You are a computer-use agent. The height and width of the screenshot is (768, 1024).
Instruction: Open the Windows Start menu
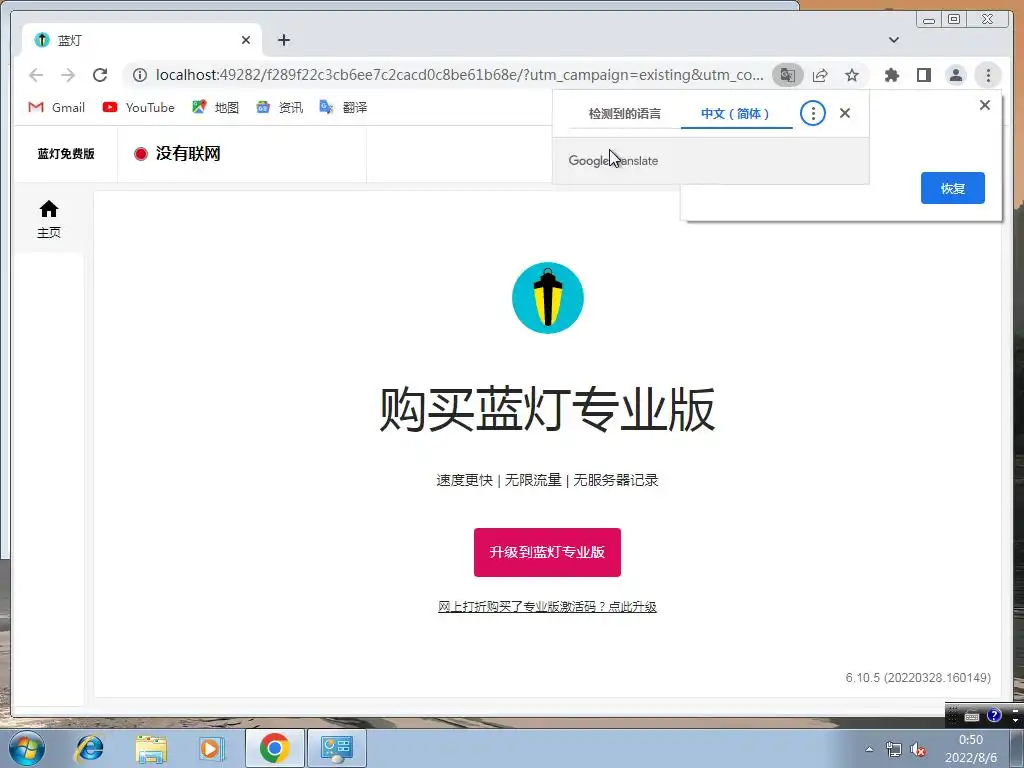coord(26,748)
